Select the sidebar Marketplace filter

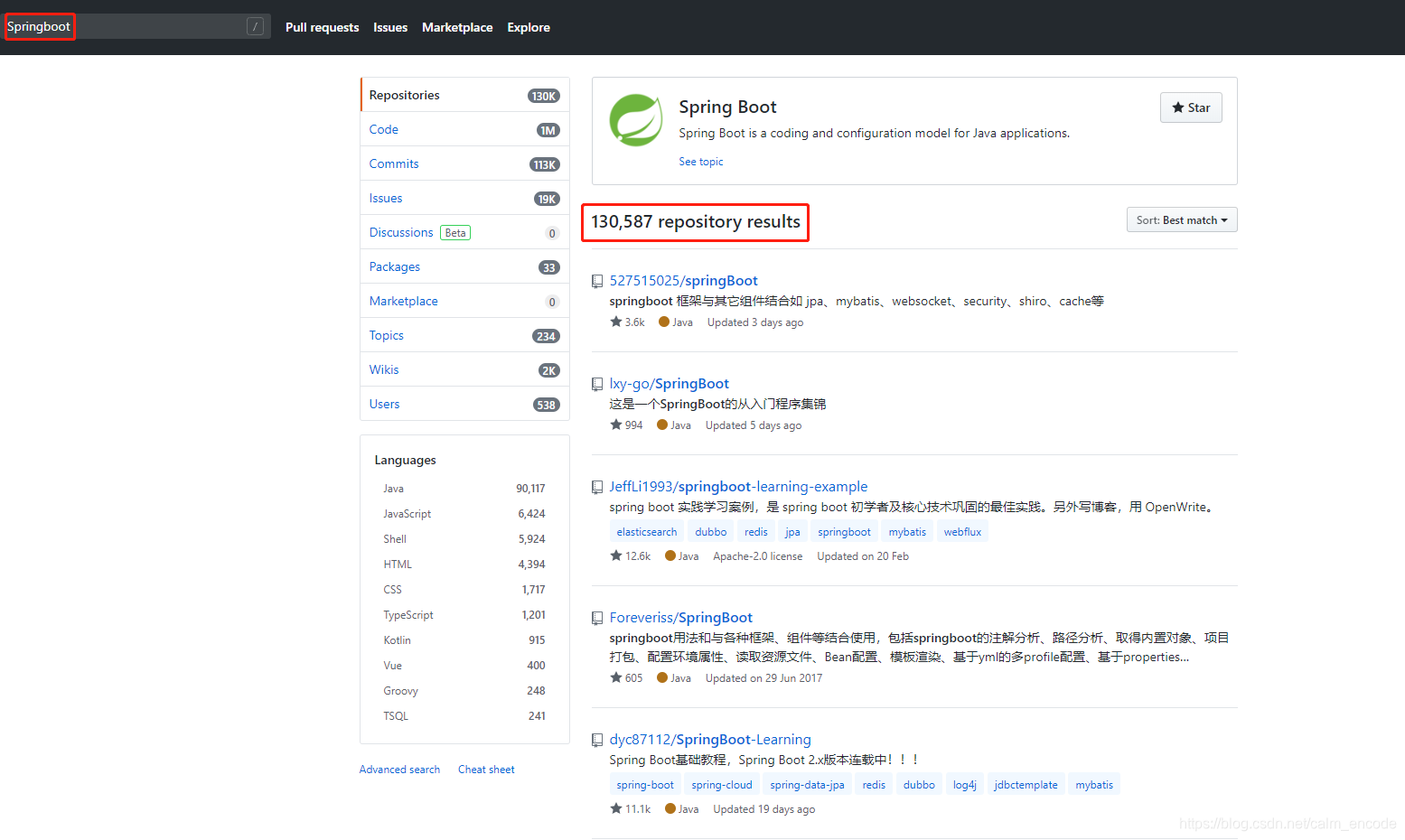pyautogui.click(x=465, y=301)
